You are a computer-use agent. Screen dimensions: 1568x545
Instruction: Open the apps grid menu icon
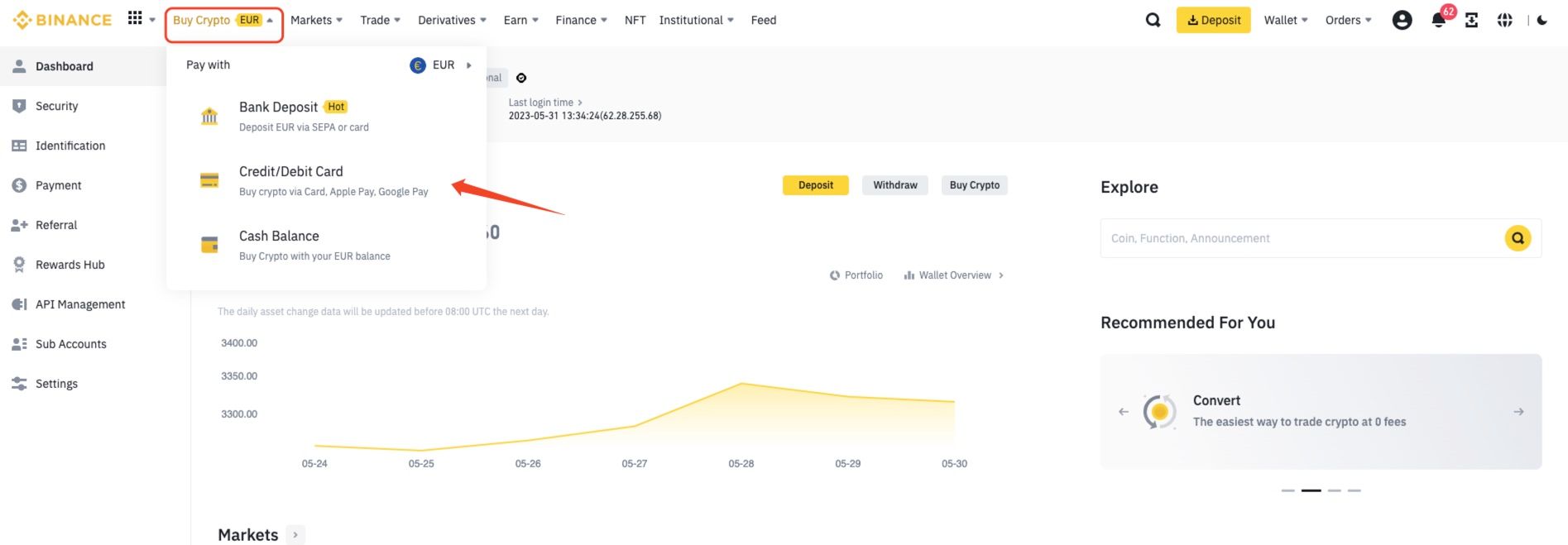135,18
